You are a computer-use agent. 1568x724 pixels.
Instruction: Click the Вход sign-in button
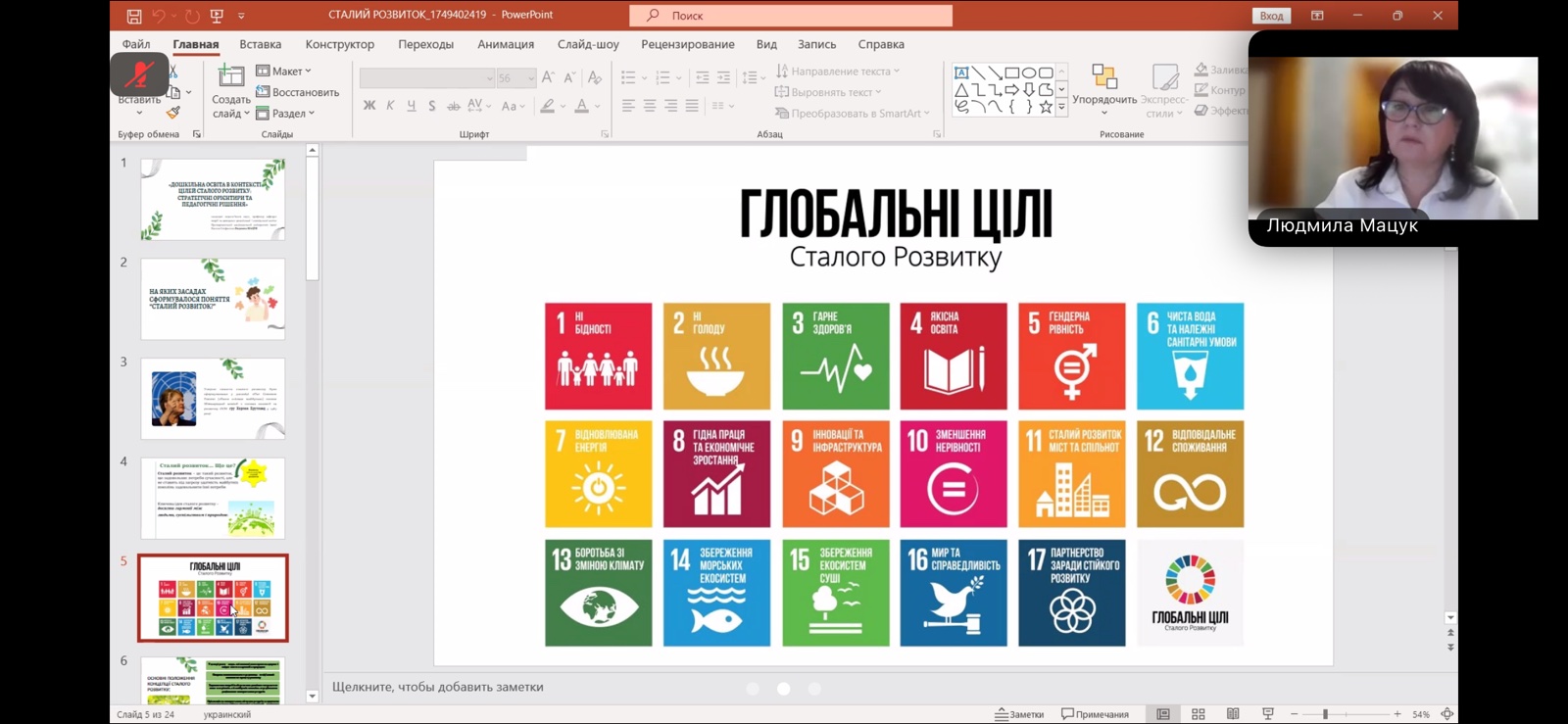[x=1271, y=16]
